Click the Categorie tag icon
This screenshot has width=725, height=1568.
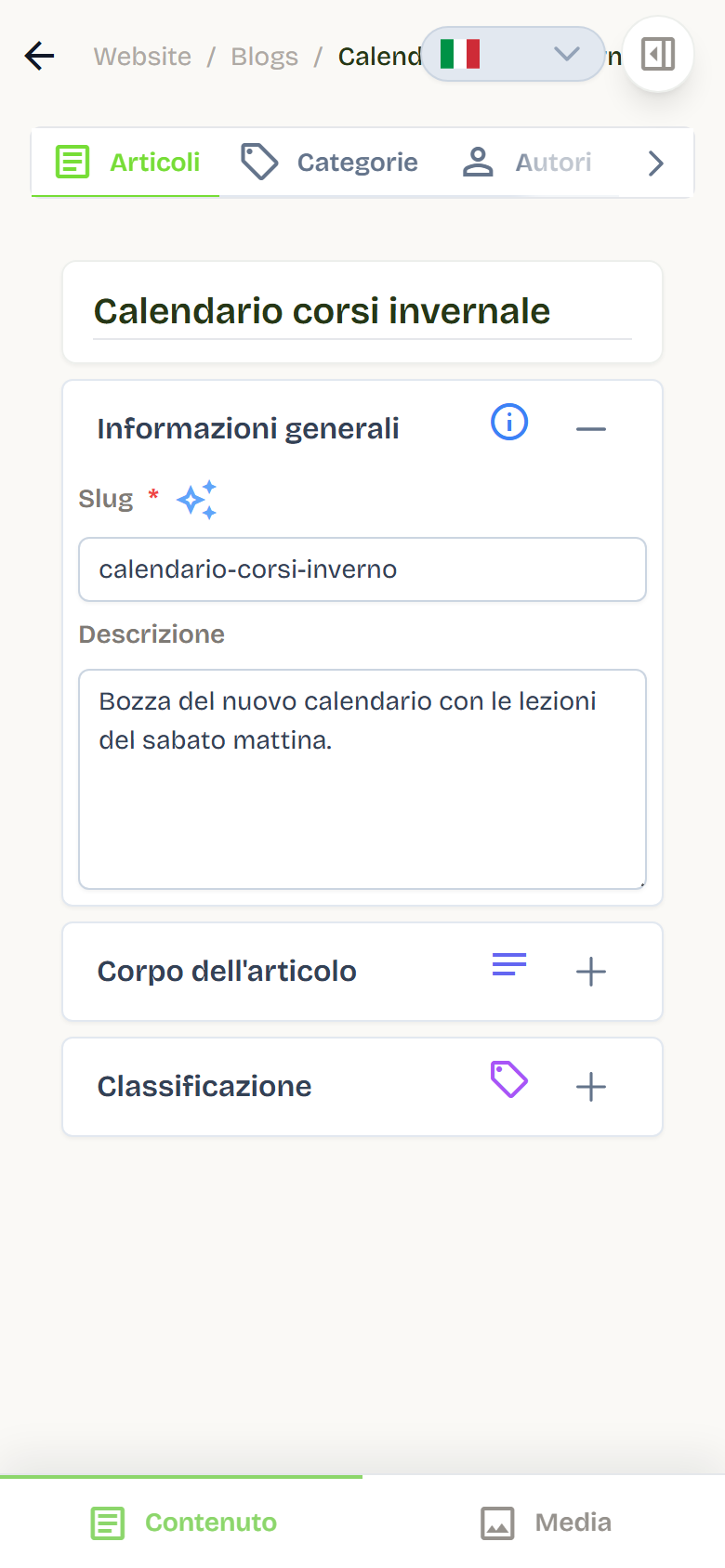259,162
